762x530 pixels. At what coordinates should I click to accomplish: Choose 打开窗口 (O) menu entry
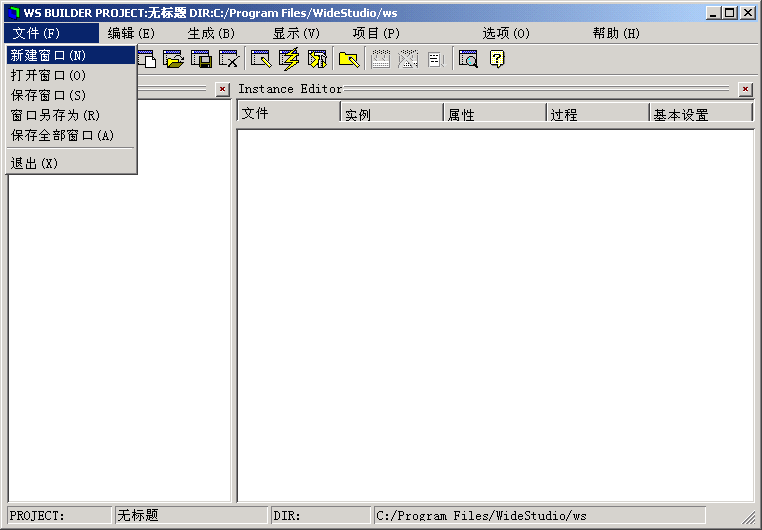(71, 75)
